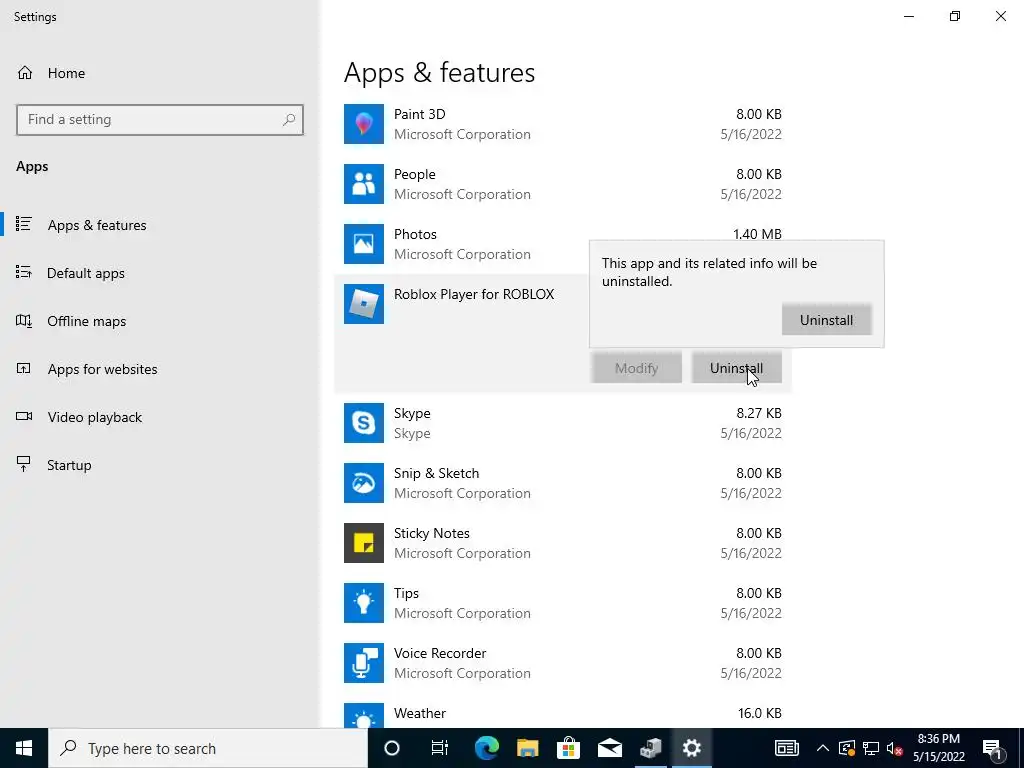Click the Paint 3D app icon
The width and height of the screenshot is (1024, 768).
(x=364, y=124)
